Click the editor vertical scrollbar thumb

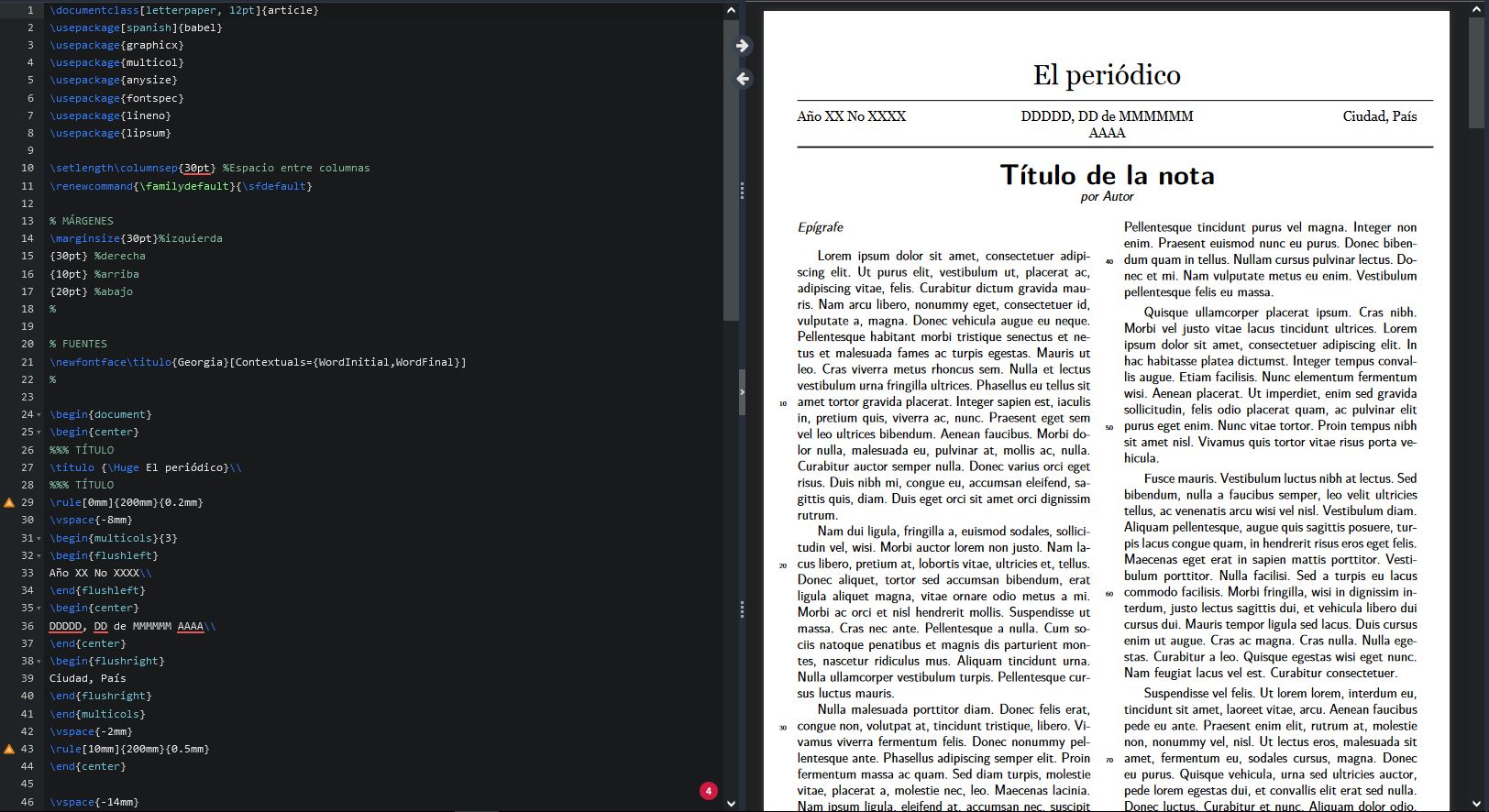pos(731,170)
